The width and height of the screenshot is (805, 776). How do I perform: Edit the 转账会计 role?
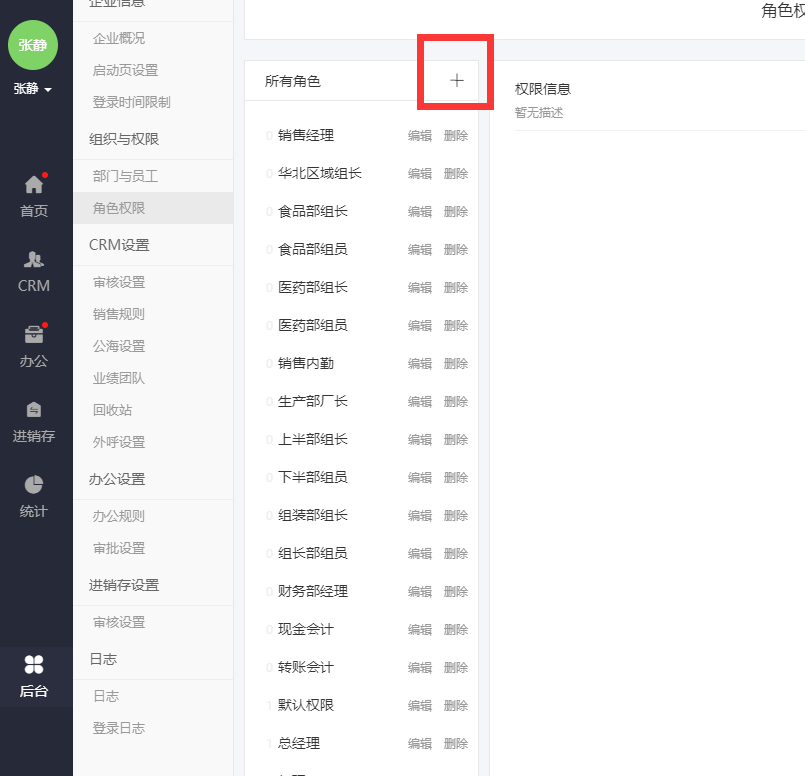(420, 667)
